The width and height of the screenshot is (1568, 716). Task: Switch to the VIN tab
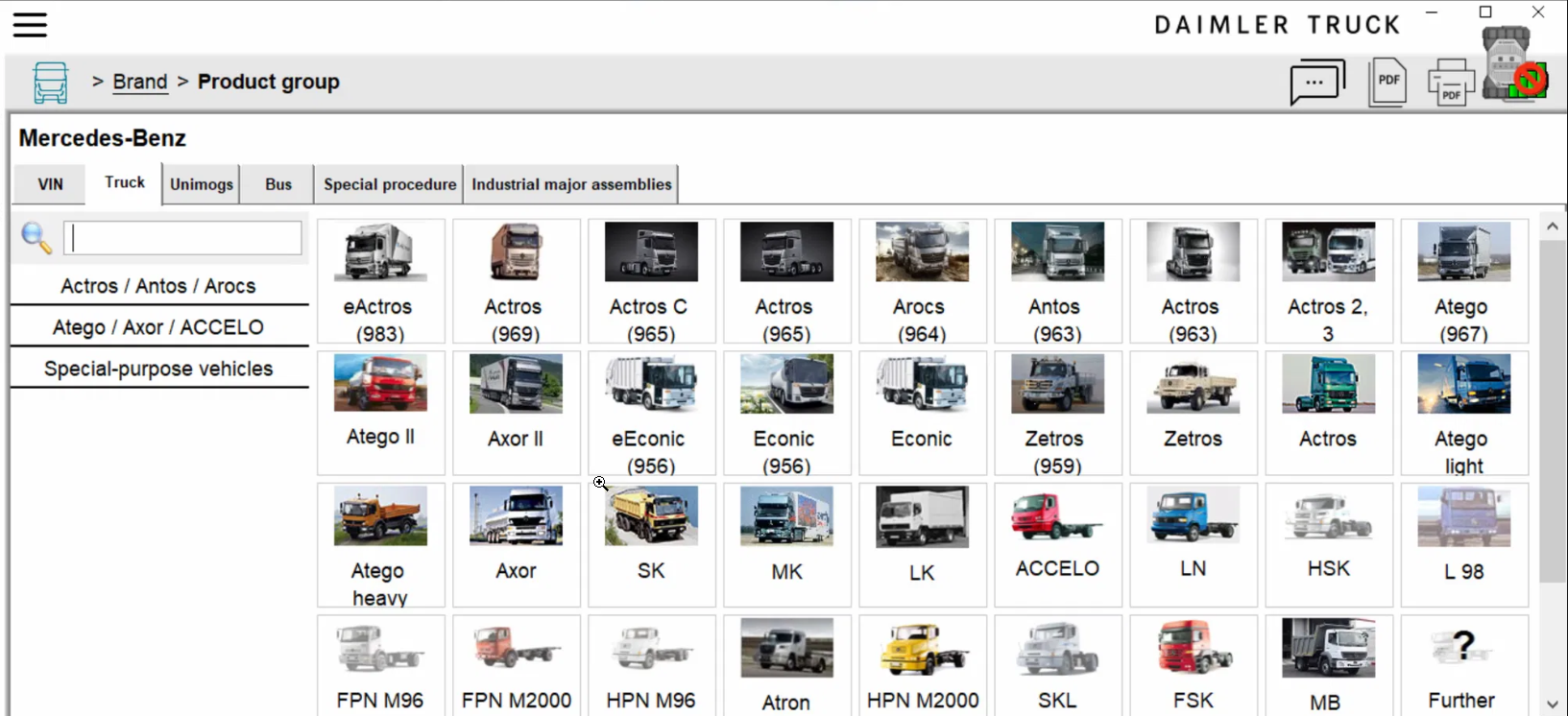tap(50, 184)
